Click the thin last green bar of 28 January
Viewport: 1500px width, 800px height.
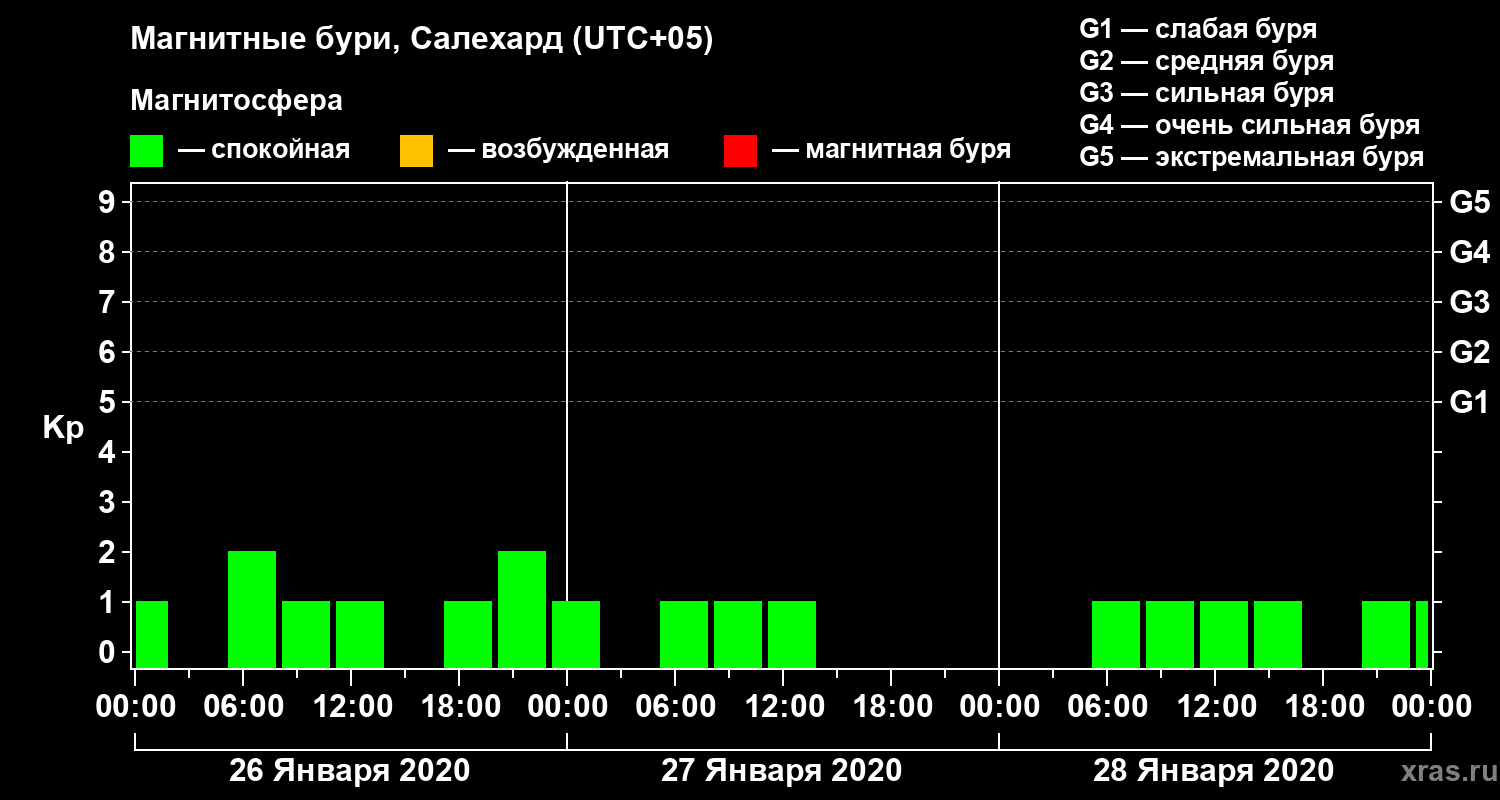pyautogui.click(x=1422, y=634)
